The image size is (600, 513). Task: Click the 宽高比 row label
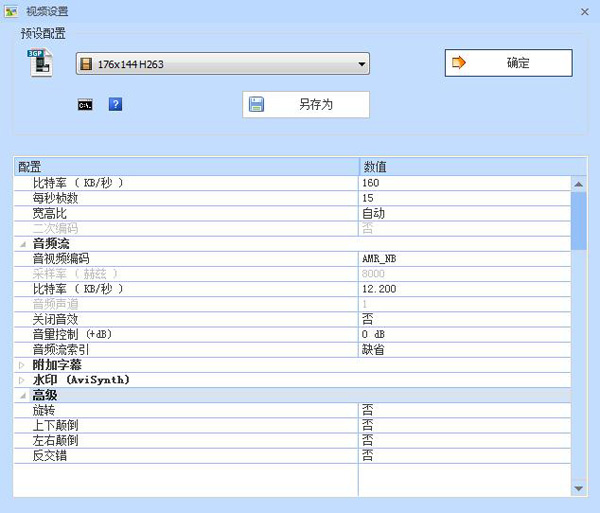point(50,213)
